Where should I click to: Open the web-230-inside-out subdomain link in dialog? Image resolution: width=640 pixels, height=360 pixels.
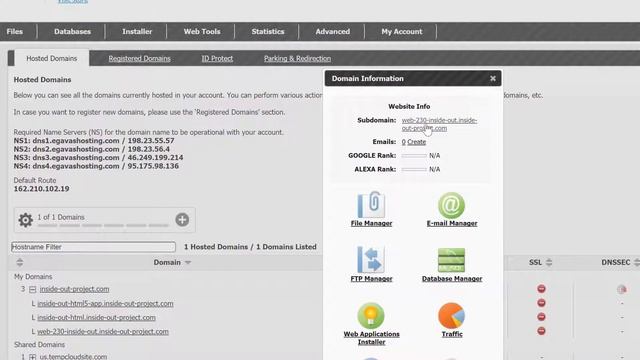(x=439, y=124)
